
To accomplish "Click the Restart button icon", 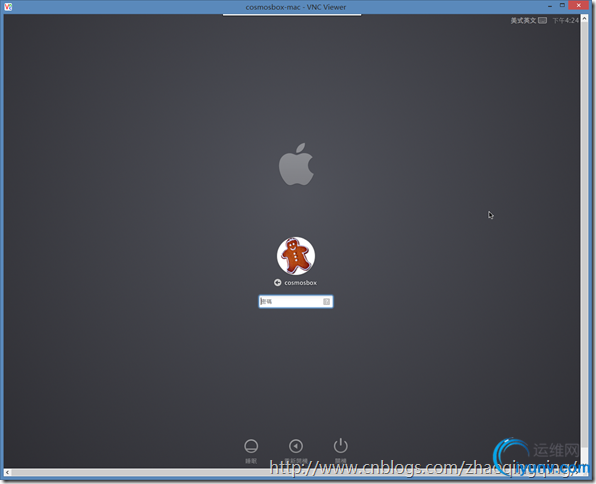I will pyautogui.click(x=296, y=446).
